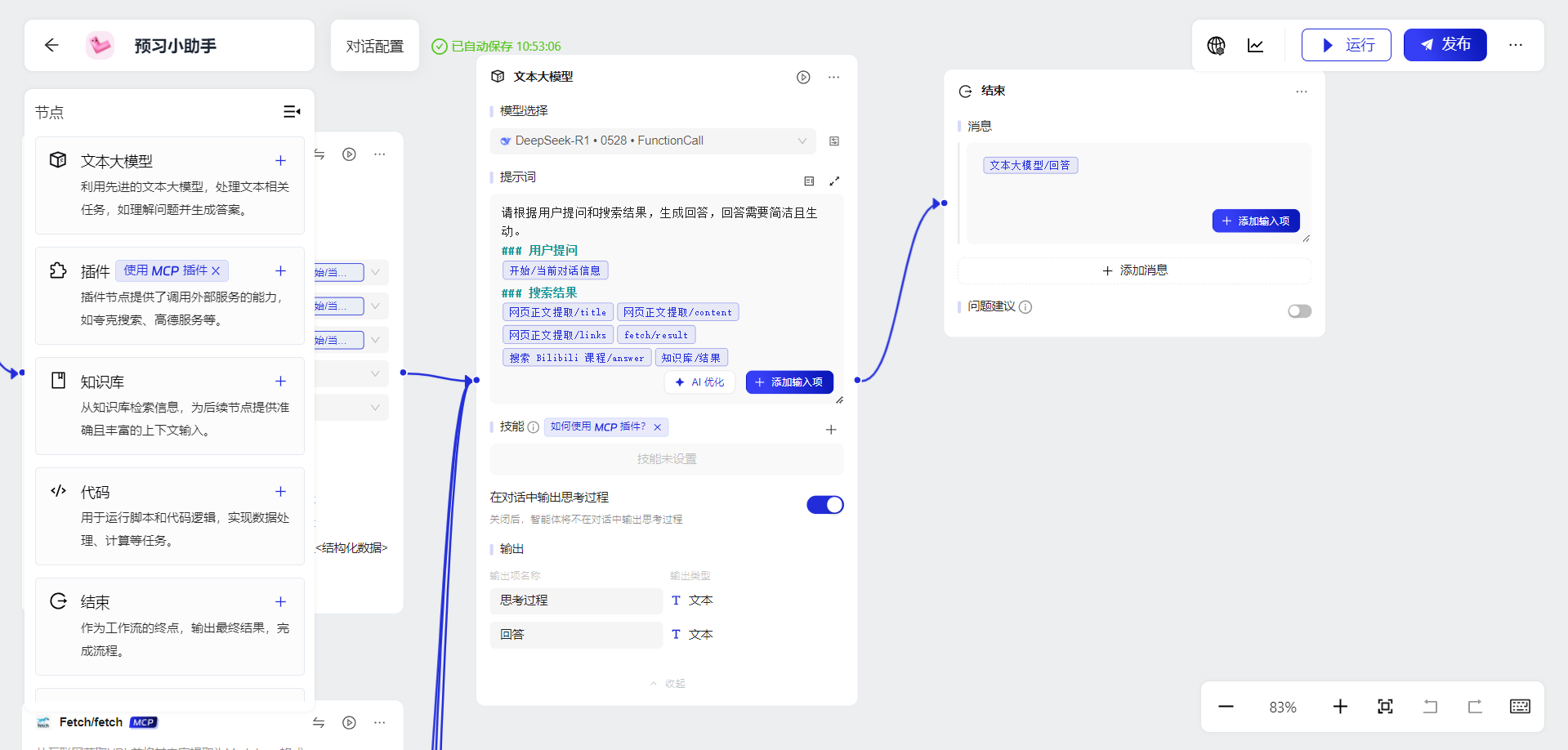
Task: Click the pink app avatar icon
Action: tap(101, 45)
